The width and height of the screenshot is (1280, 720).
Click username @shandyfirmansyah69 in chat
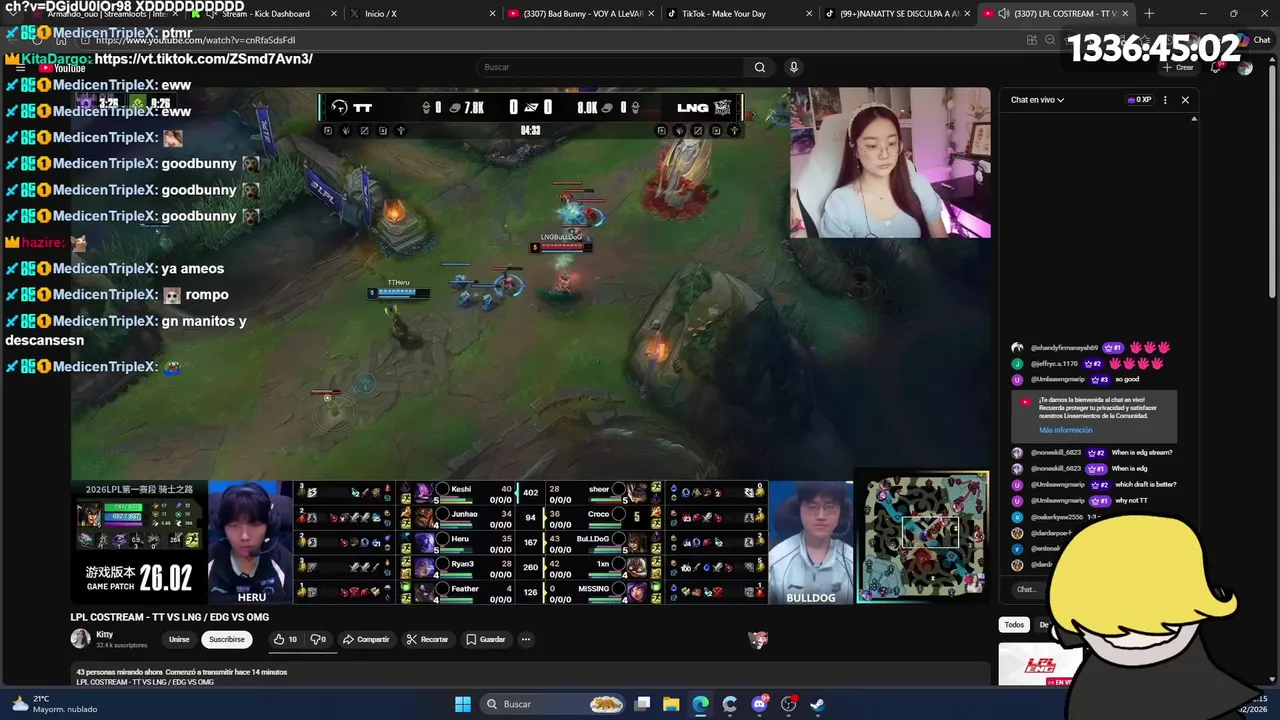[x=1064, y=348]
